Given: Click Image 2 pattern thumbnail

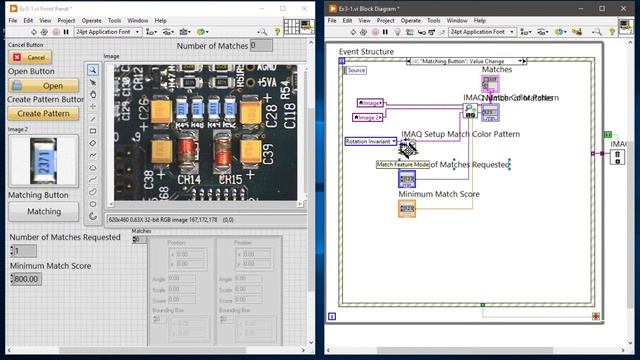Looking at the screenshot, I should [x=43, y=161].
